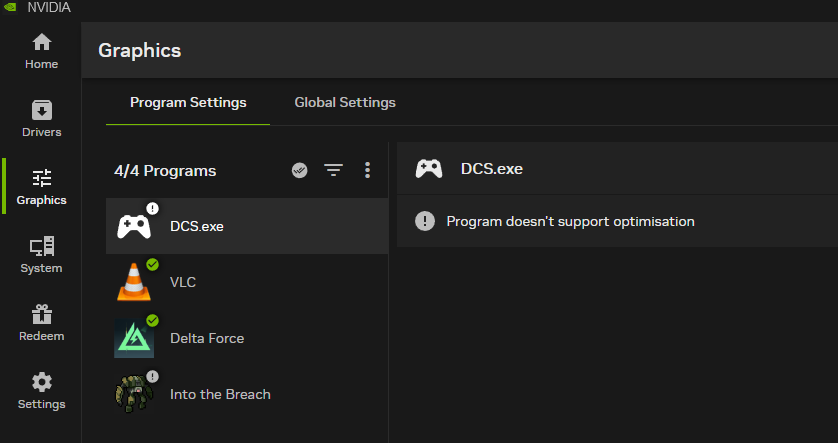Screen dimensions: 838x443
Task: Select the Graphics sidebar icon
Action: tap(41, 187)
